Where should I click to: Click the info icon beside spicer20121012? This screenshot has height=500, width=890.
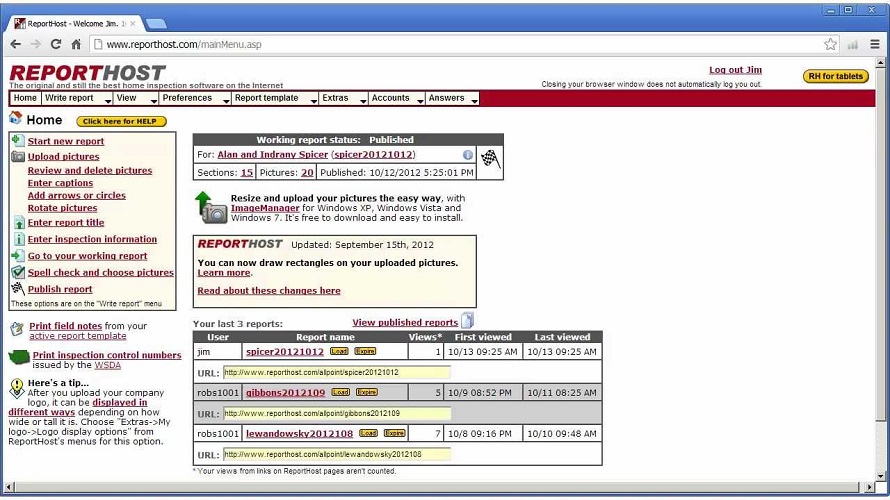pos(468,155)
